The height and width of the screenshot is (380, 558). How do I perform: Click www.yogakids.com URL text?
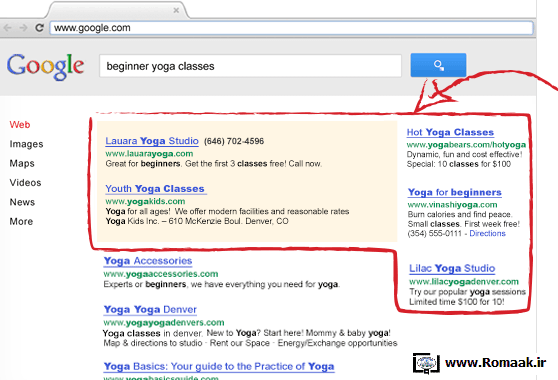[x=145, y=201]
